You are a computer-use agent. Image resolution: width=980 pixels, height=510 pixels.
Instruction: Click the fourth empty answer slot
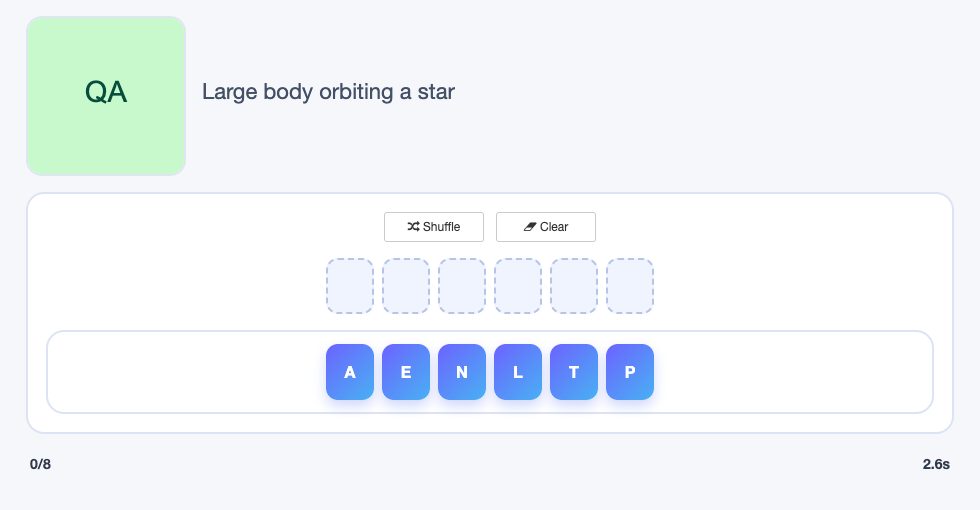click(x=518, y=286)
